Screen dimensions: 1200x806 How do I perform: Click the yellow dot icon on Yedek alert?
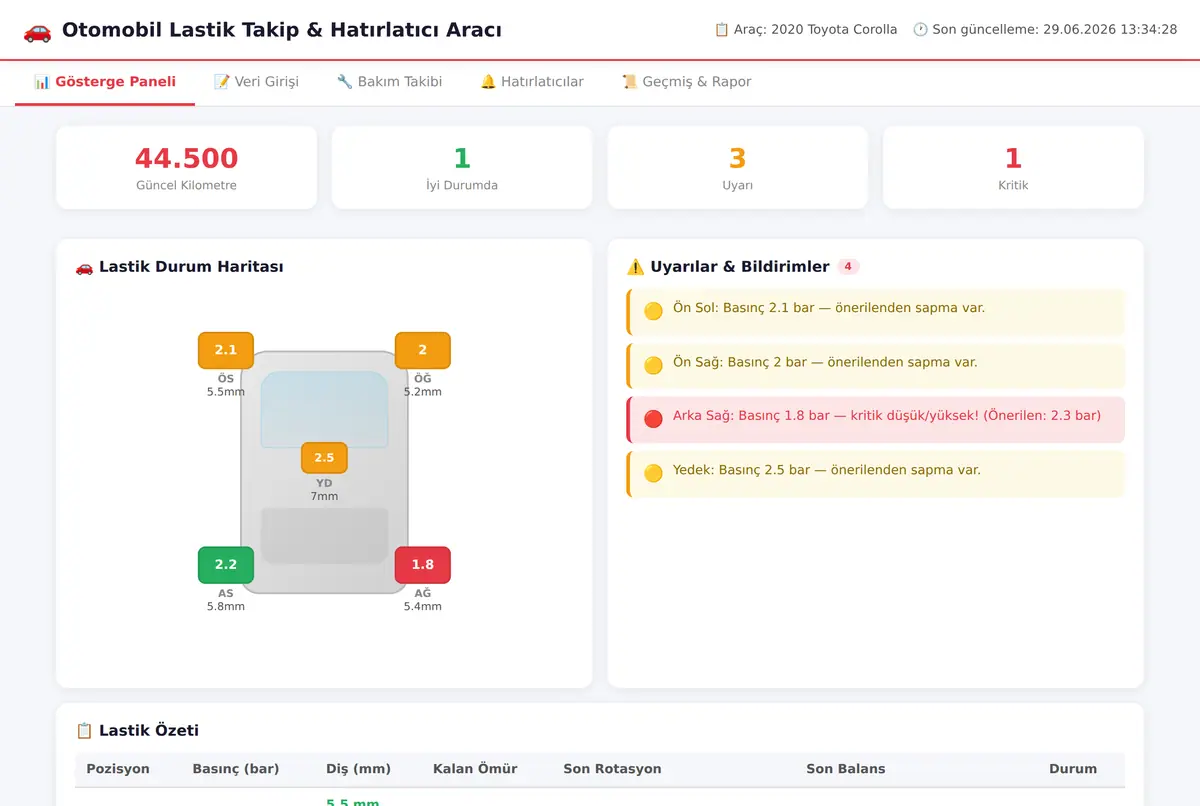[x=653, y=473]
